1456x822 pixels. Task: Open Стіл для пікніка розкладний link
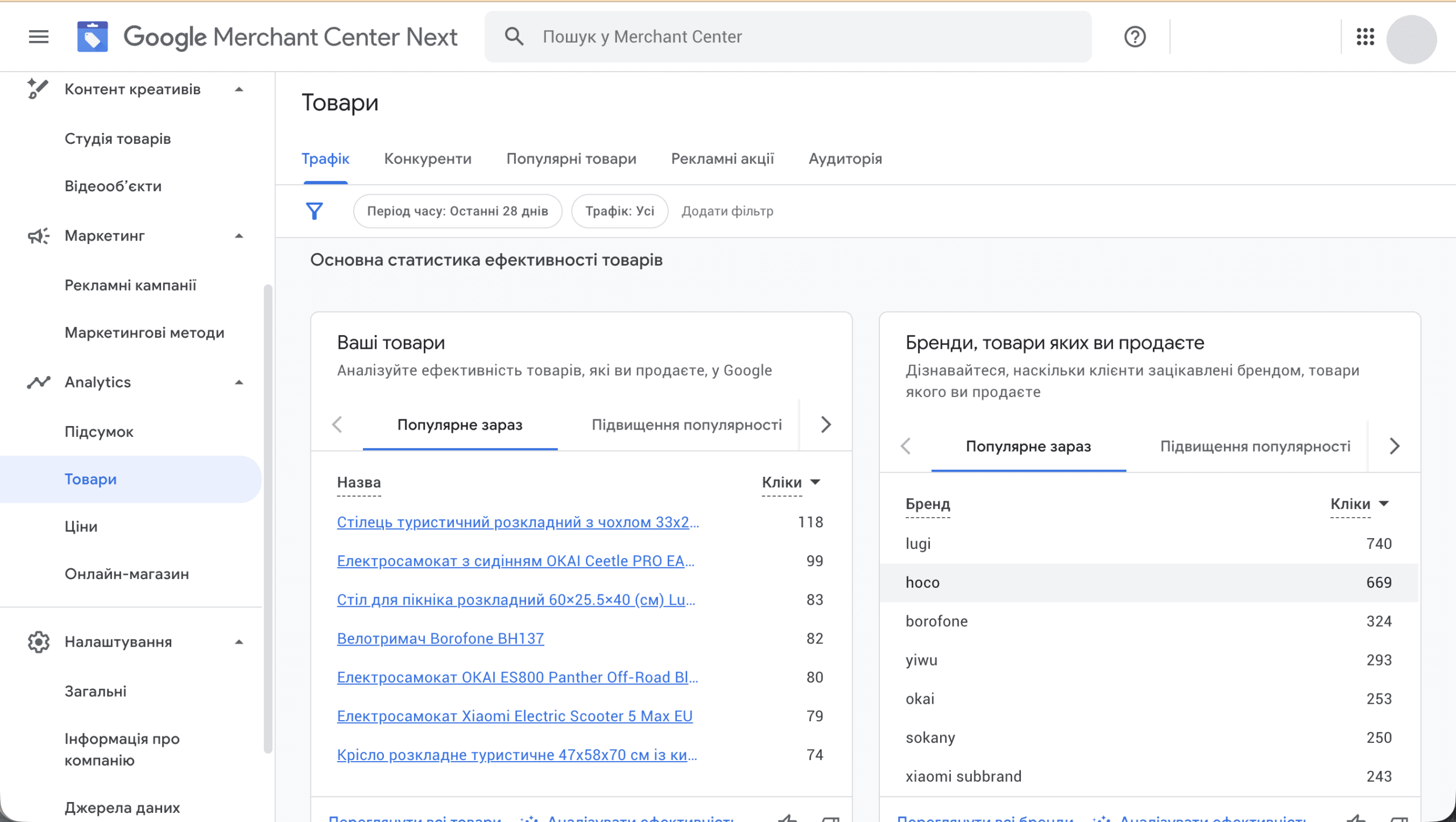point(516,600)
